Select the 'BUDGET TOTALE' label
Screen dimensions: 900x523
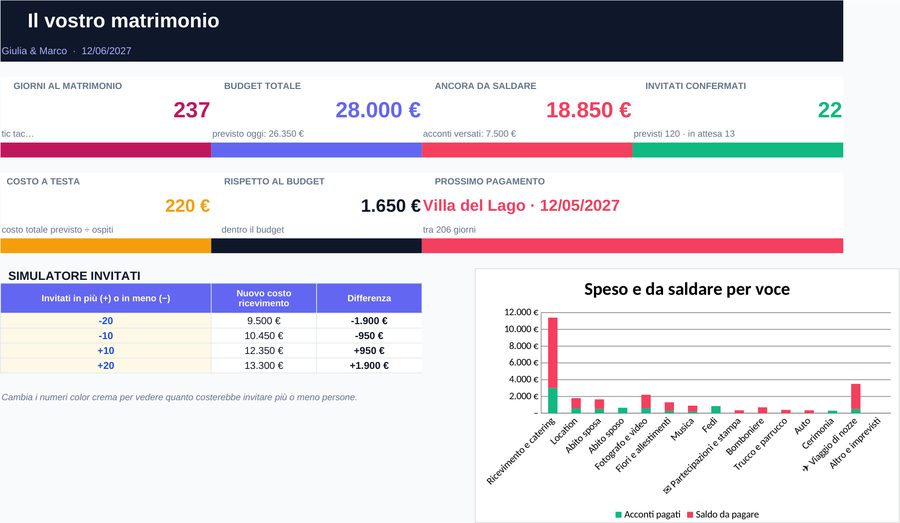point(262,86)
